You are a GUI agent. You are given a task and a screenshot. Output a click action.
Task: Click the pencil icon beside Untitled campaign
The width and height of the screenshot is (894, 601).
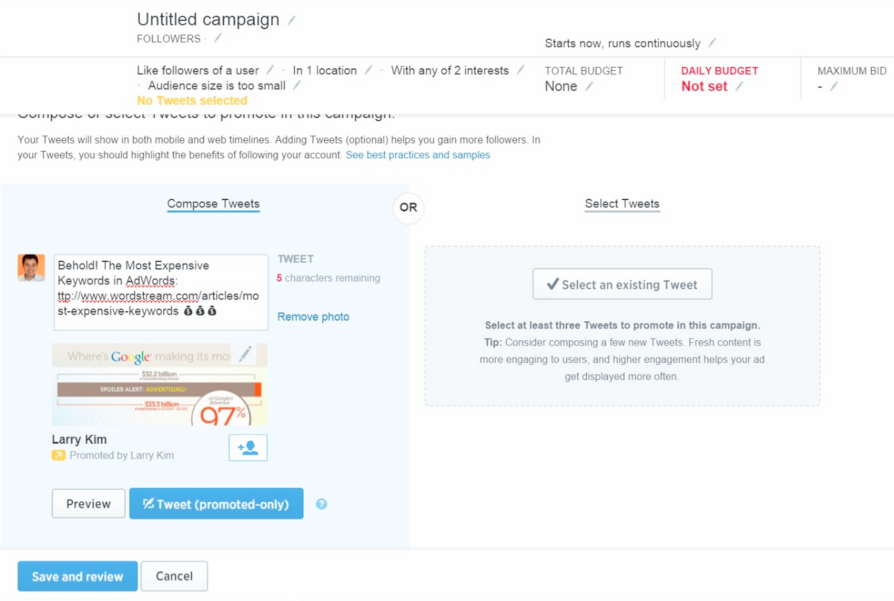(x=292, y=20)
